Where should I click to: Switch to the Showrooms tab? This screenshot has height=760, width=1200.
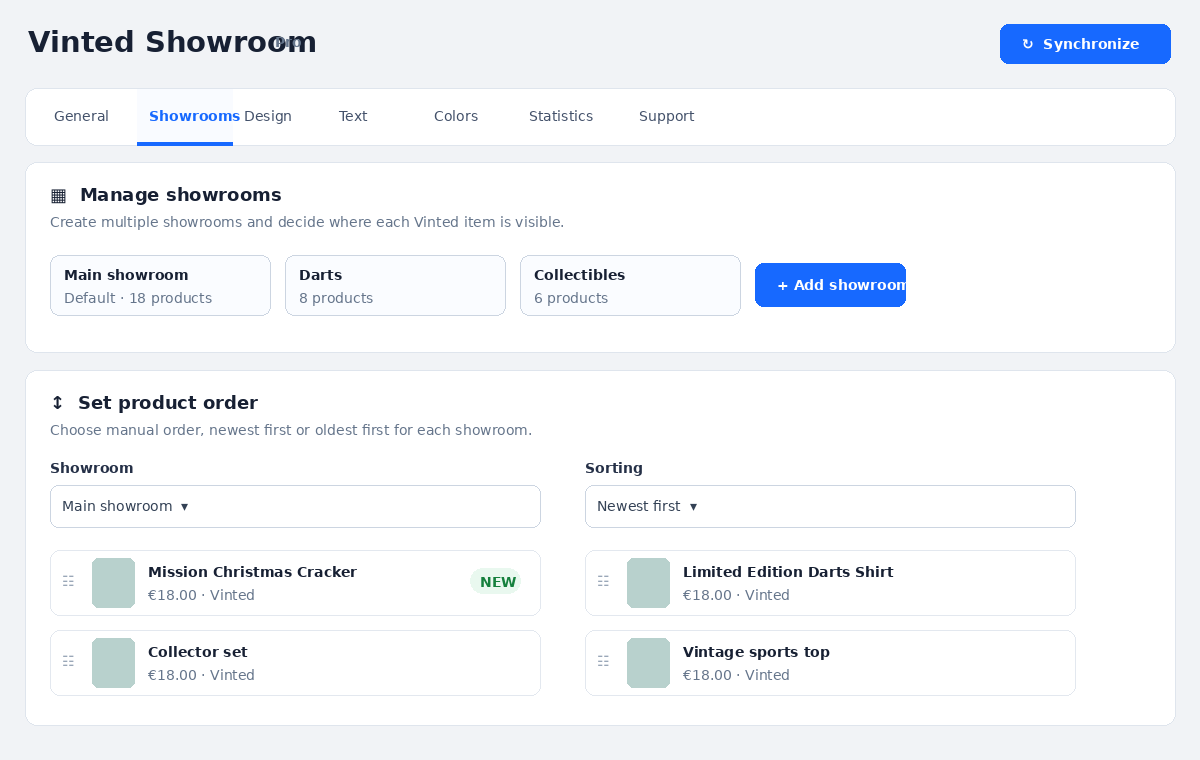185,116
